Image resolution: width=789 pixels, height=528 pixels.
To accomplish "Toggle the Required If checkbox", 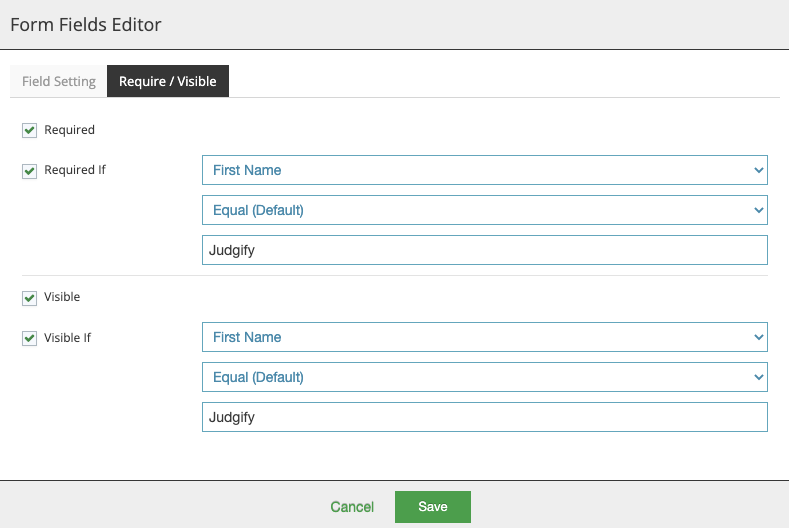I will (x=29, y=171).
